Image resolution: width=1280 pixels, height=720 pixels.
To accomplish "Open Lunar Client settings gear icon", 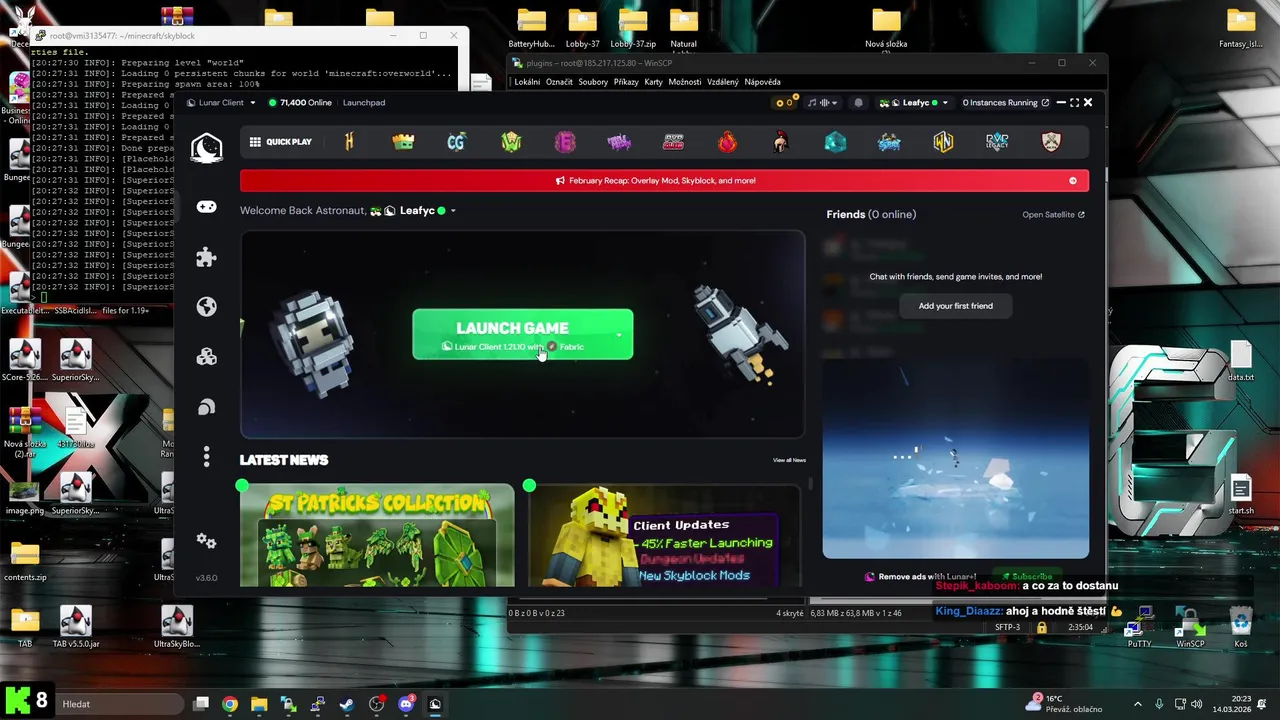I will pyautogui.click(x=206, y=541).
